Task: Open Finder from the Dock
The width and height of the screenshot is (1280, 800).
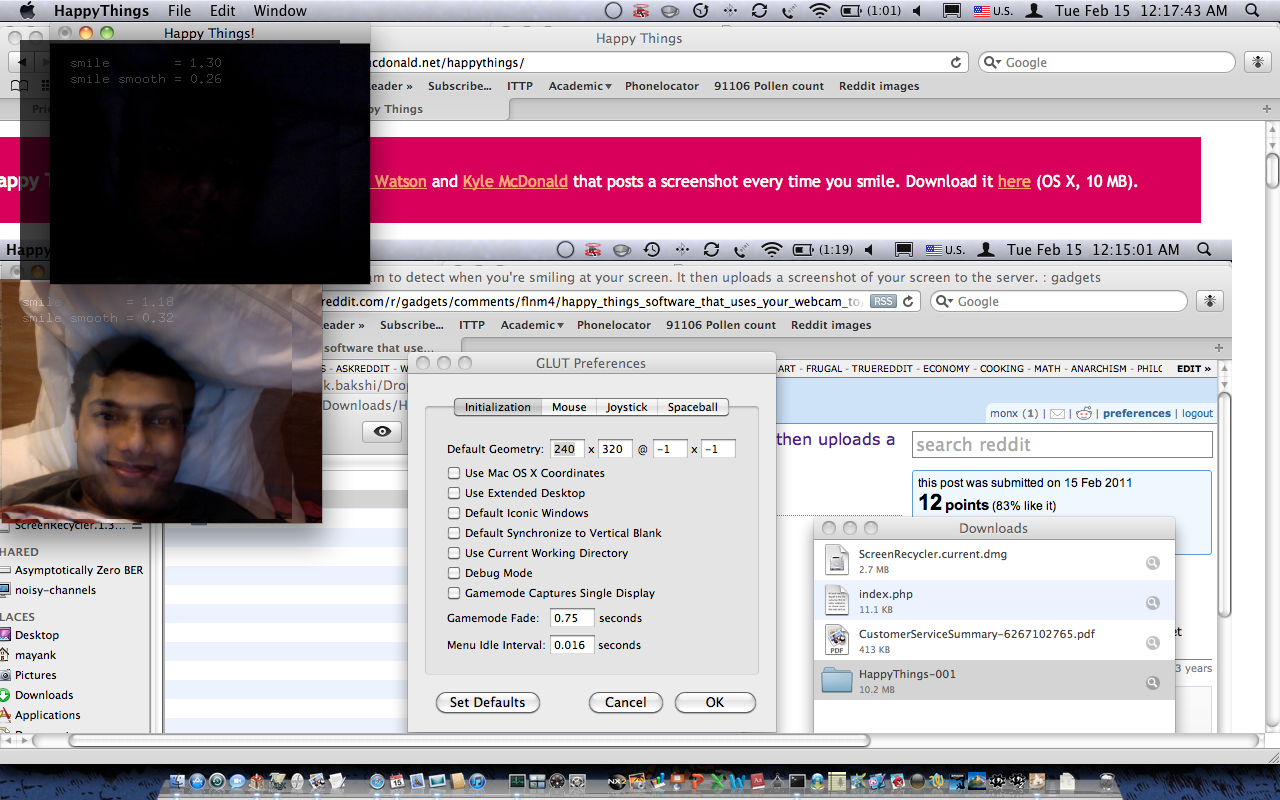Action: [x=178, y=782]
